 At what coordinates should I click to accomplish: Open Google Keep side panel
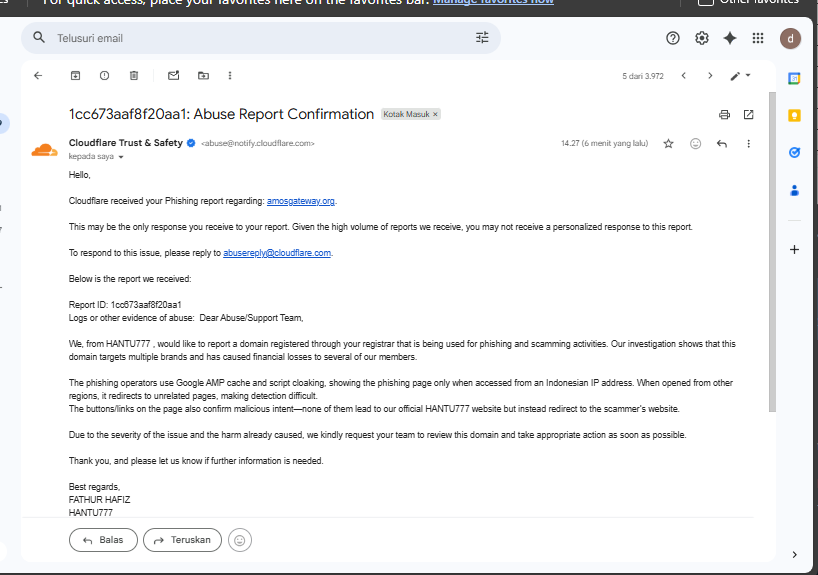click(794, 115)
